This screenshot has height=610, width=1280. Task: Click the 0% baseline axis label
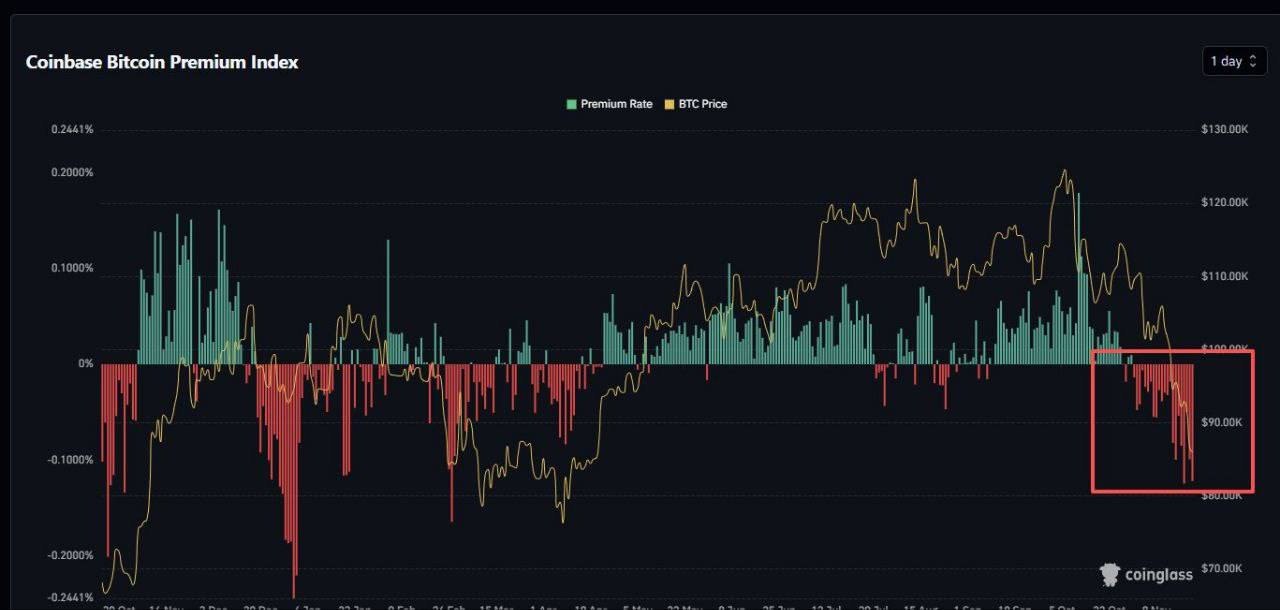pyautogui.click(x=86, y=364)
